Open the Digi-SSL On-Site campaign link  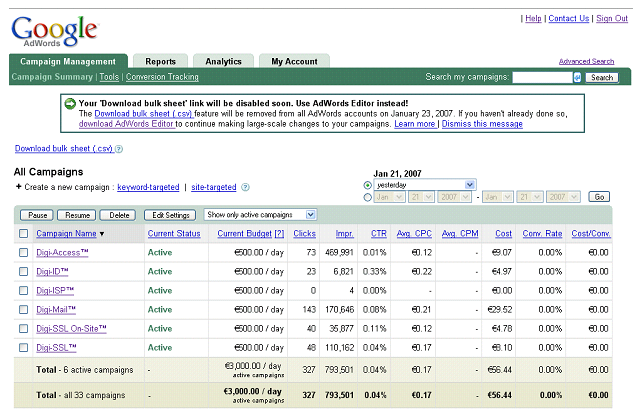(71, 328)
